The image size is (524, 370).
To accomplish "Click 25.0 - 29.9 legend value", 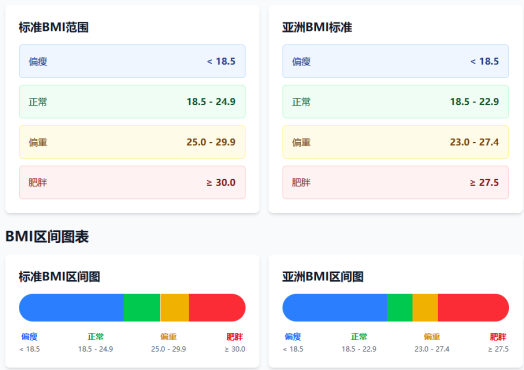I will (x=168, y=349).
